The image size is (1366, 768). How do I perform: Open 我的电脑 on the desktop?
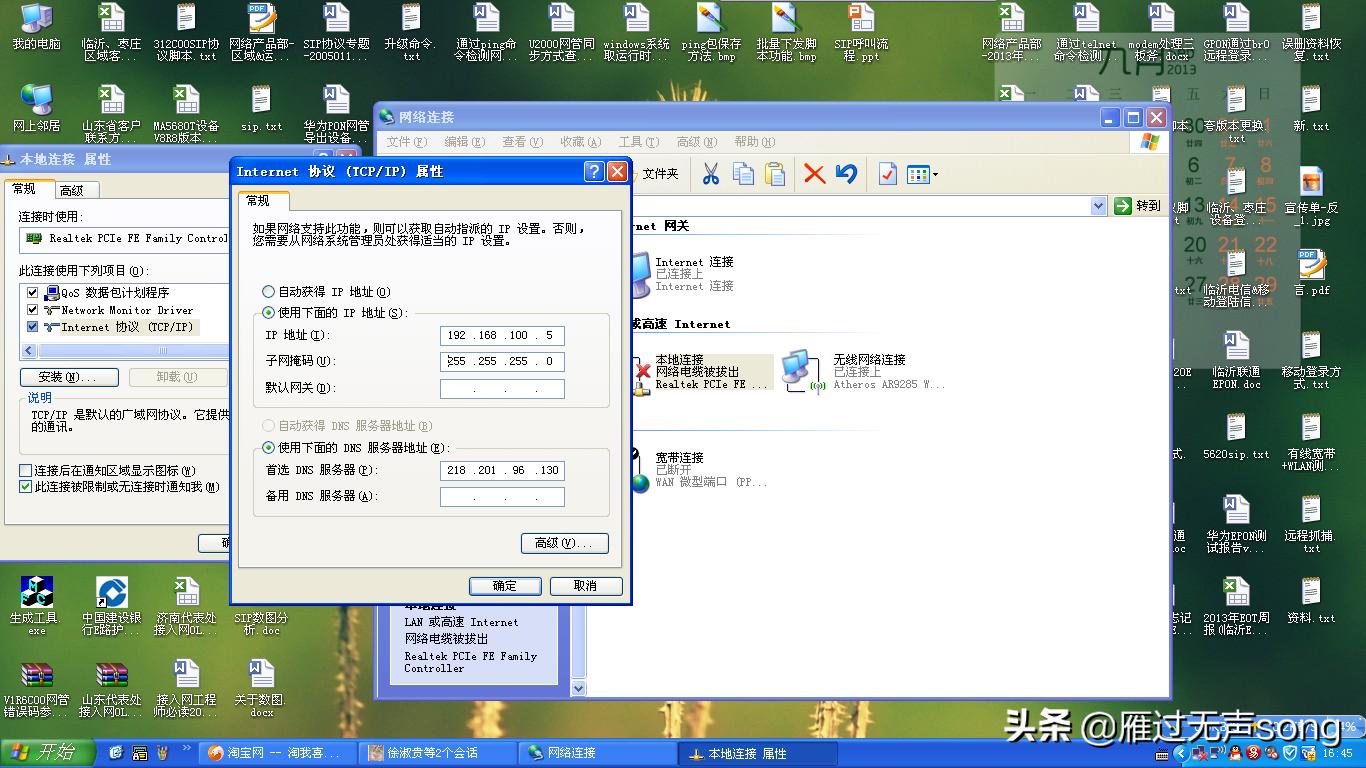pos(37,22)
